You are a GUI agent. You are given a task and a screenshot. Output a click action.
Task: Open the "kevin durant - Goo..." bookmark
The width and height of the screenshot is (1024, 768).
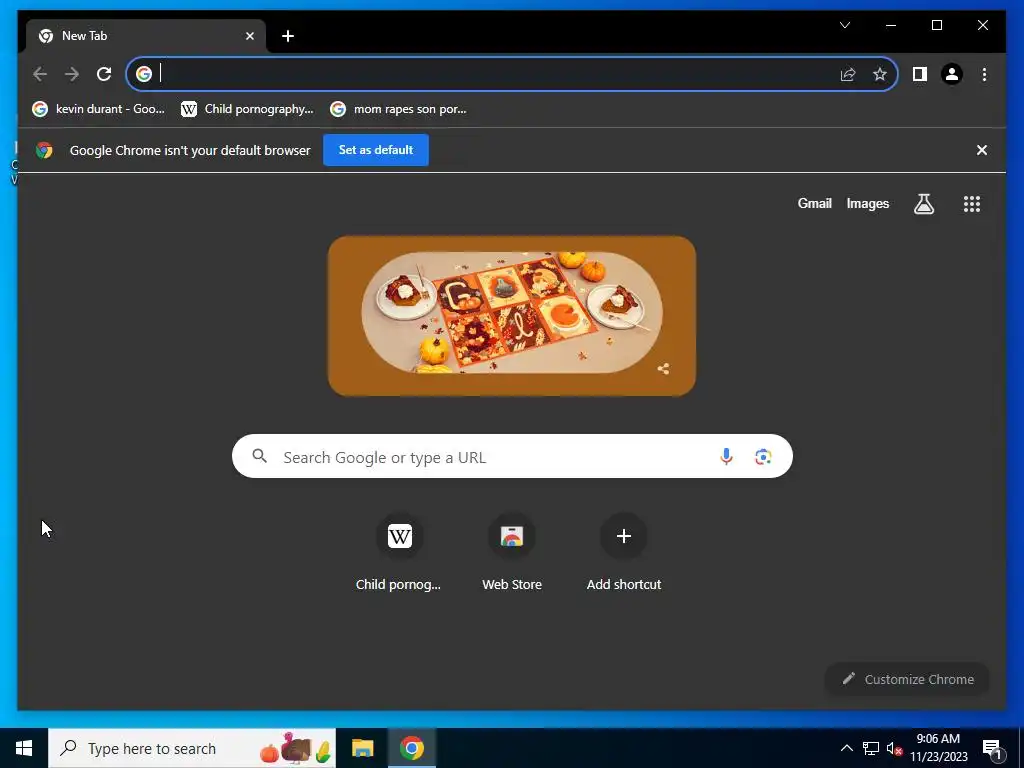point(99,109)
